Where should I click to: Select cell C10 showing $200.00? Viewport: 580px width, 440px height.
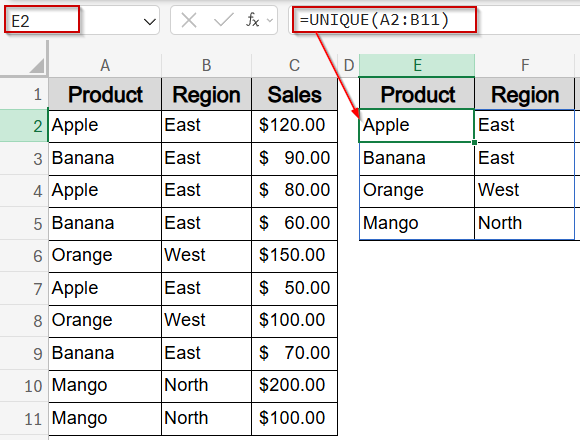(294, 386)
